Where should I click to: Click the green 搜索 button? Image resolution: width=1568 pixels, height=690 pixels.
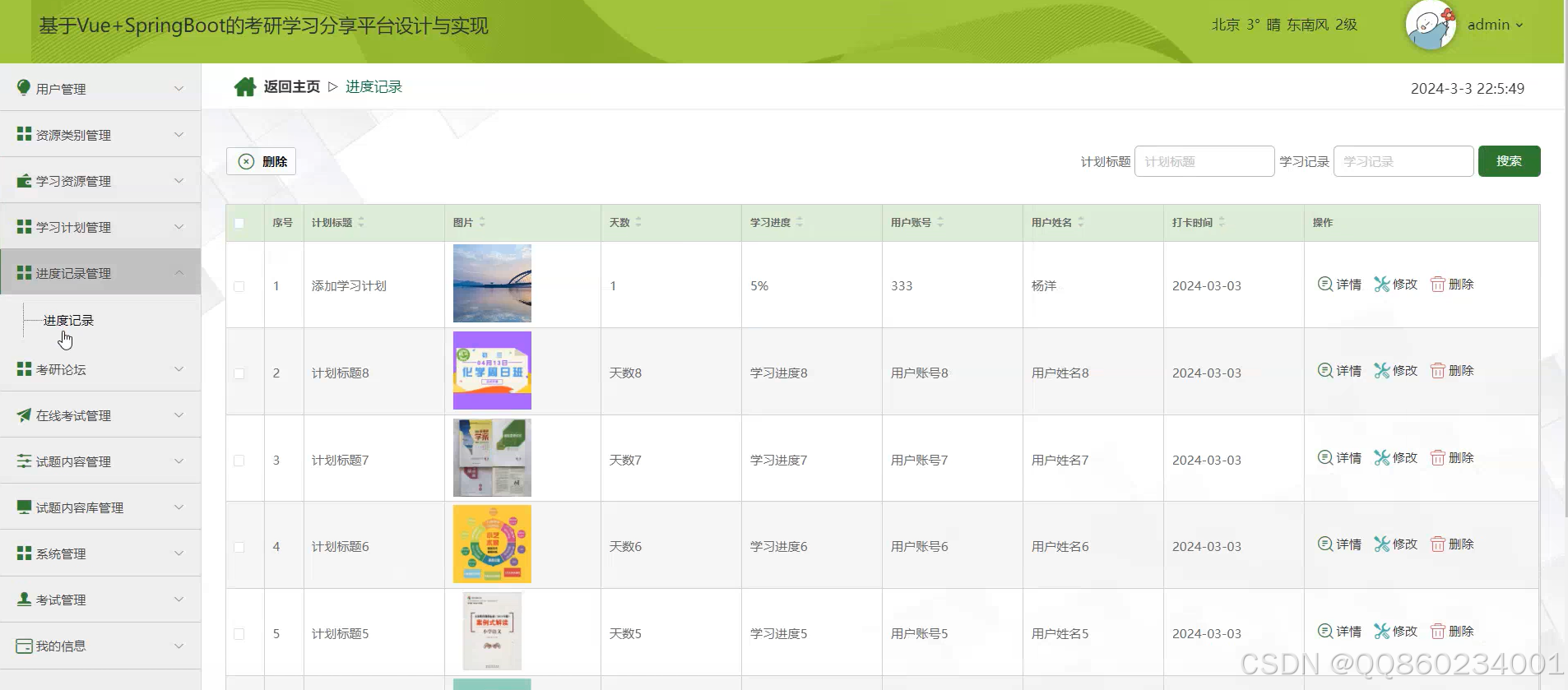(1509, 161)
